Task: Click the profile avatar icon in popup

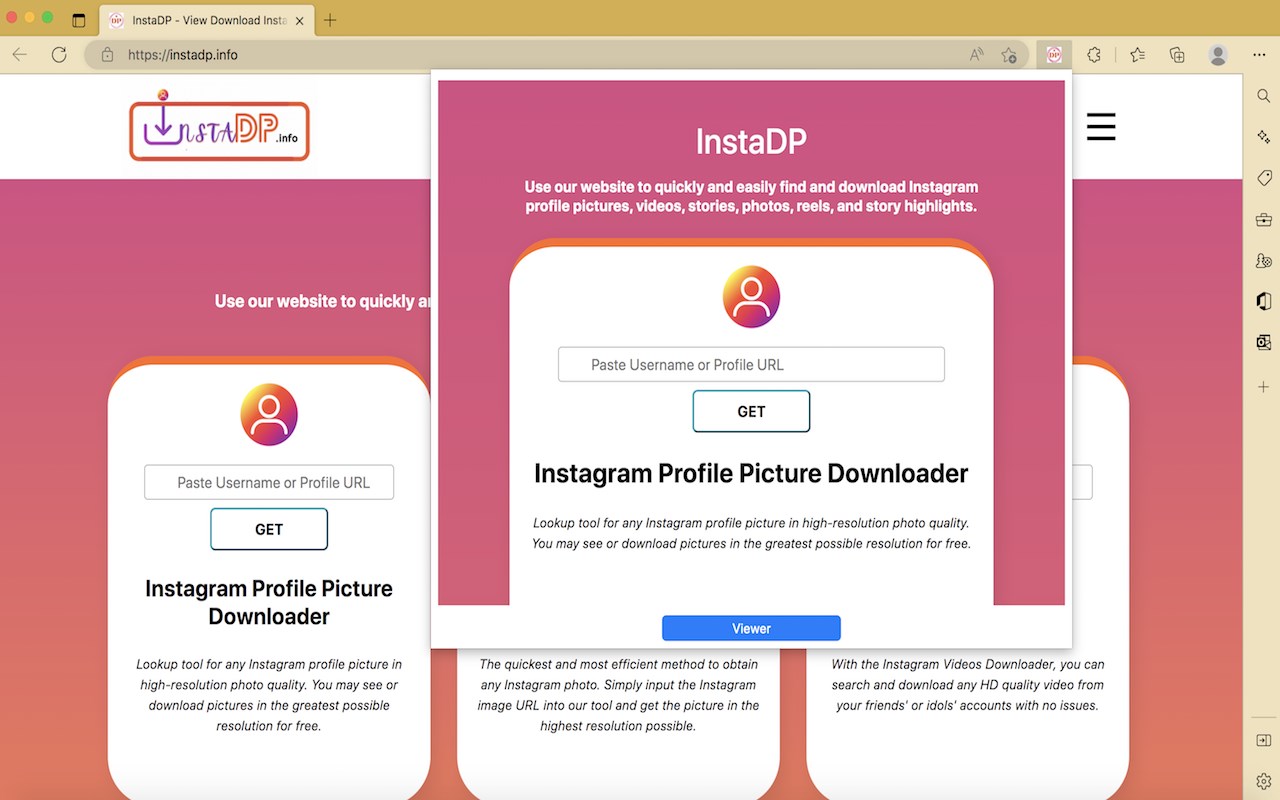Action: (751, 297)
